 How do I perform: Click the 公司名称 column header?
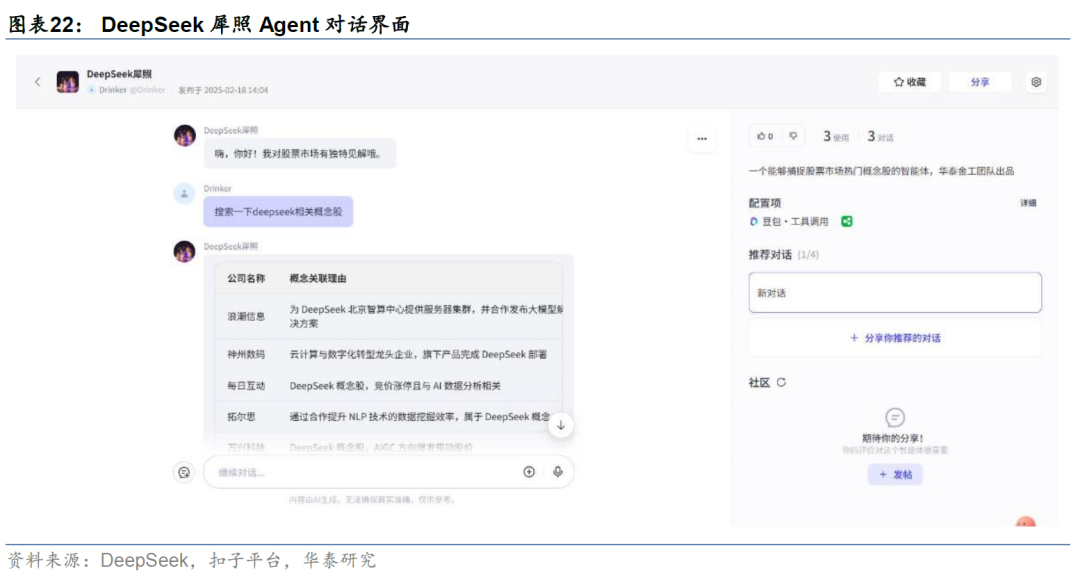coord(246,278)
